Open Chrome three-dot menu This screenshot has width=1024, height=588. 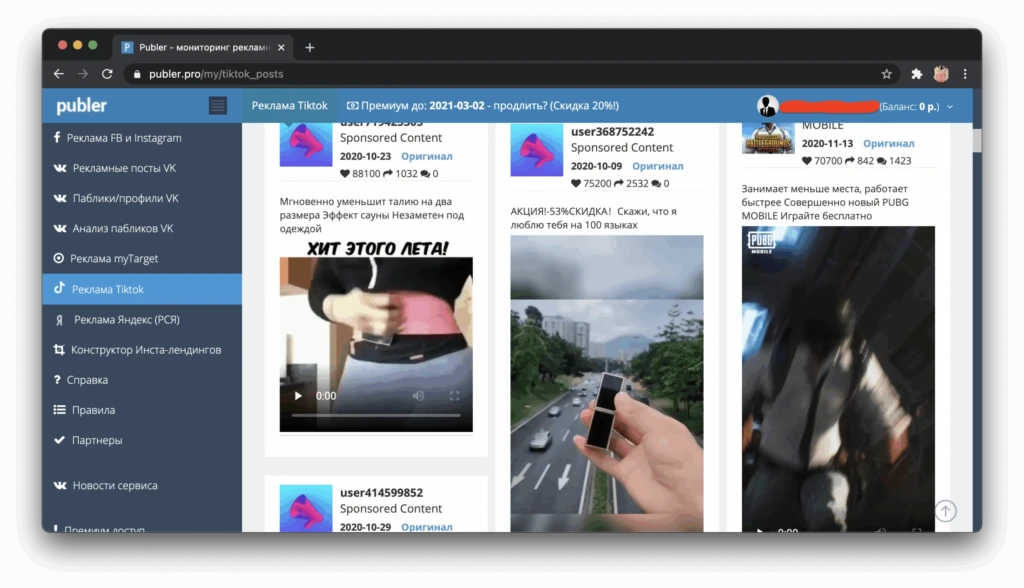[965, 74]
